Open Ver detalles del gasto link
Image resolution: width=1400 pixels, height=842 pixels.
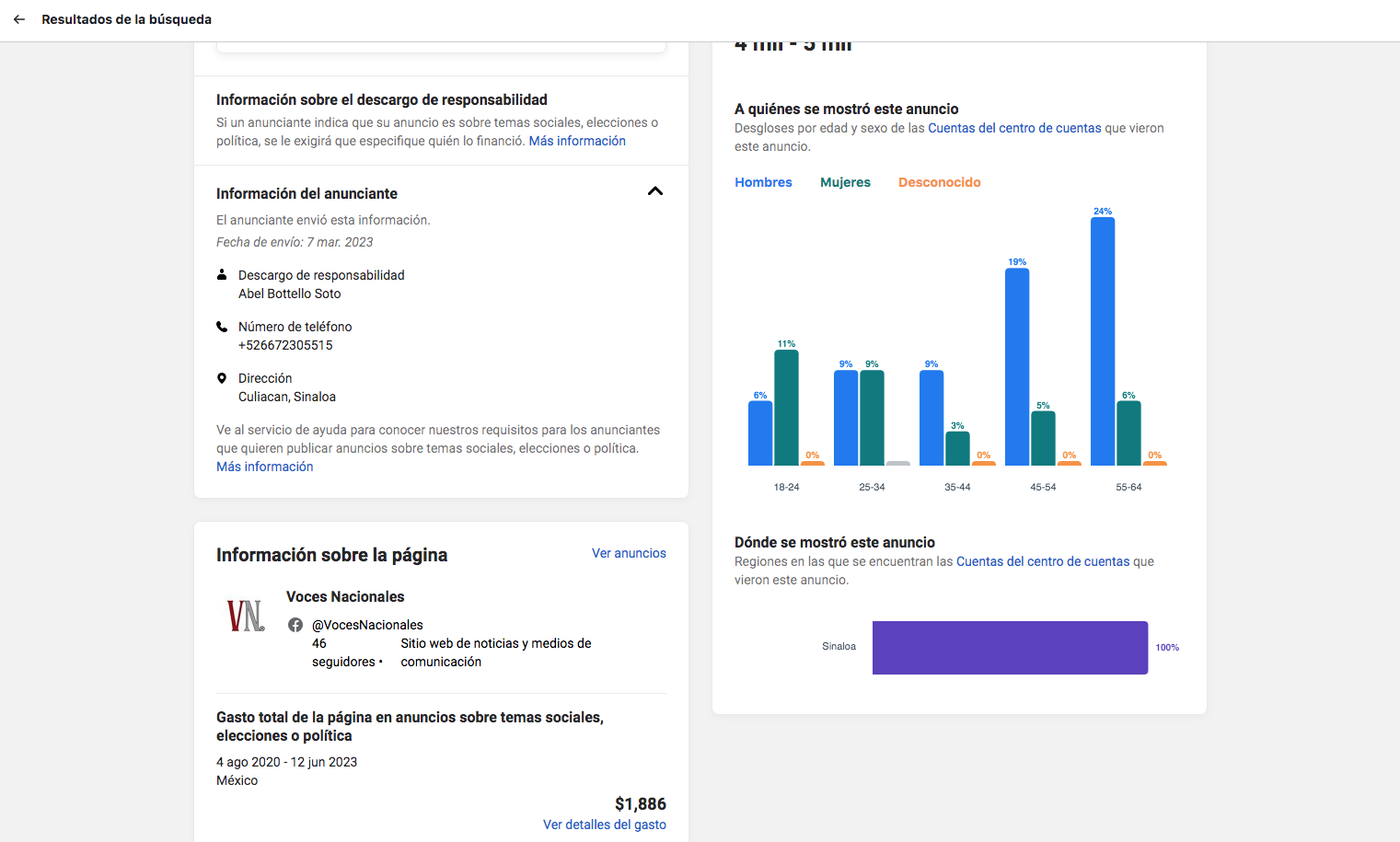click(x=604, y=825)
